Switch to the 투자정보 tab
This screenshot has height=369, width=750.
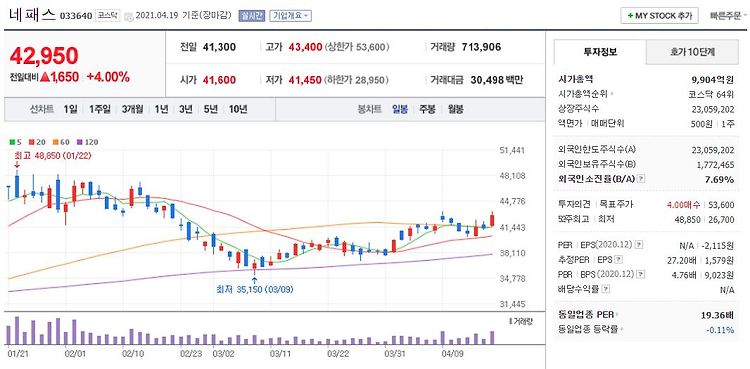coord(600,53)
